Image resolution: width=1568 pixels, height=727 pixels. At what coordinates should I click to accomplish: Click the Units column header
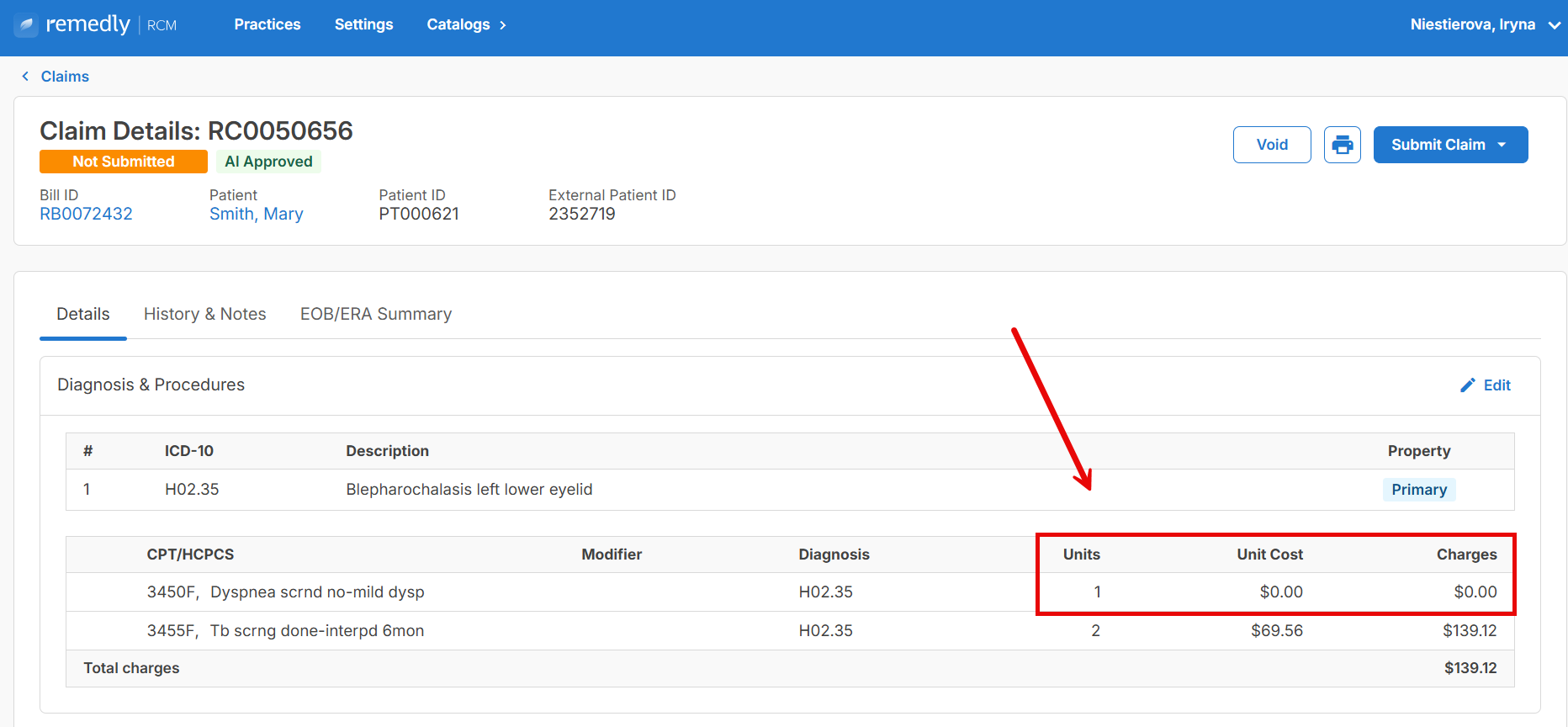point(1081,555)
